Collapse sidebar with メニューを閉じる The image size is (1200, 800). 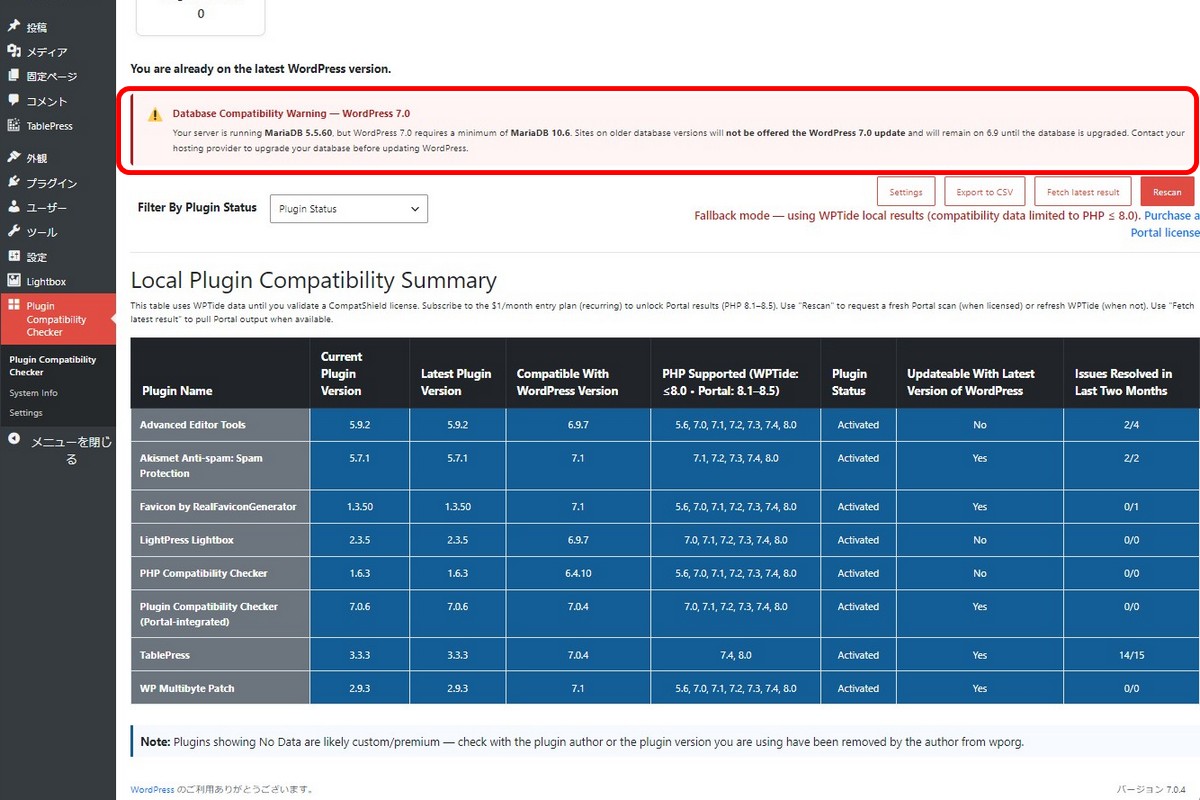click(x=58, y=450)
